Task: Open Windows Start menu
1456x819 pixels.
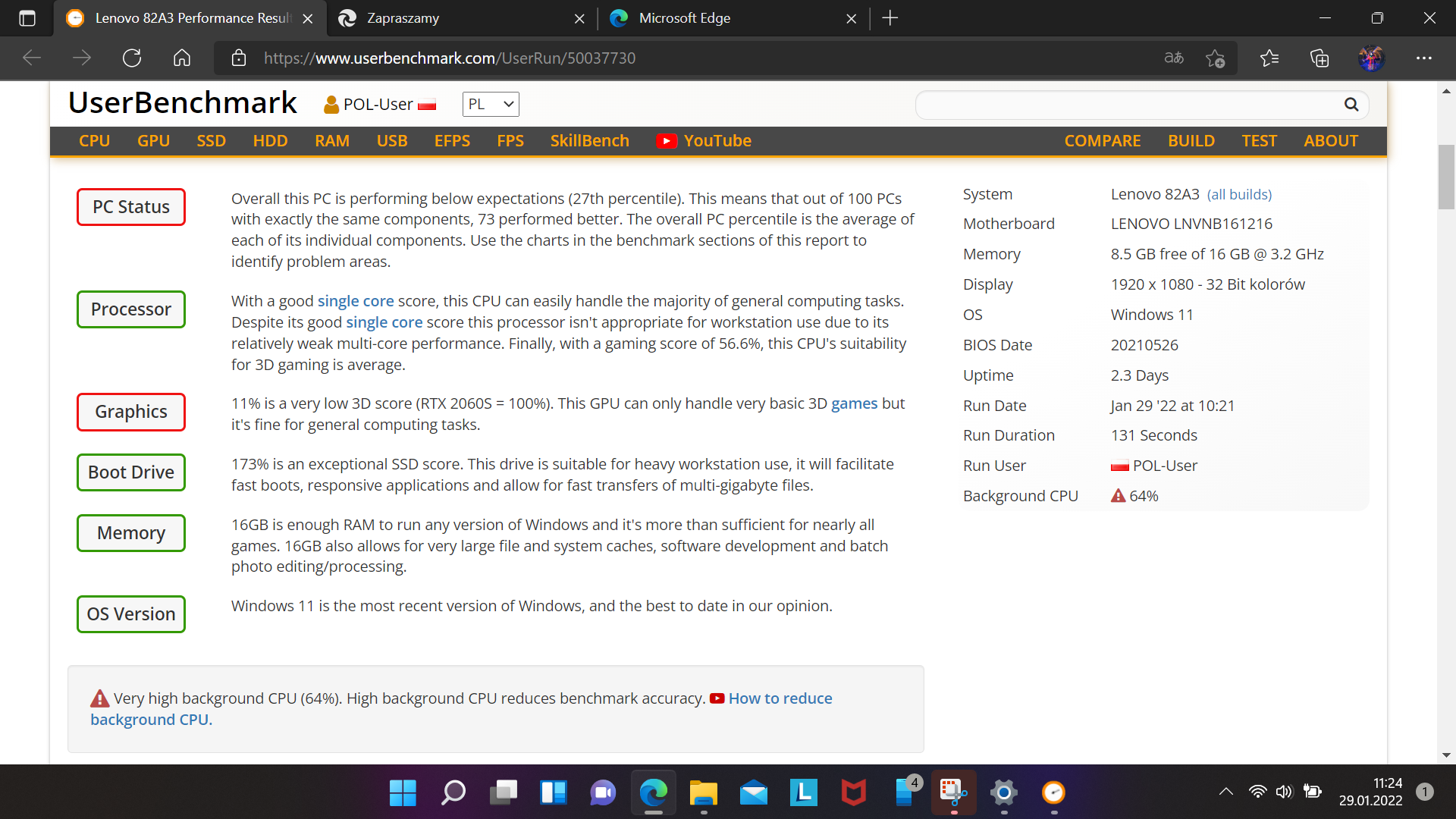Action: click(x=403, y=793)
